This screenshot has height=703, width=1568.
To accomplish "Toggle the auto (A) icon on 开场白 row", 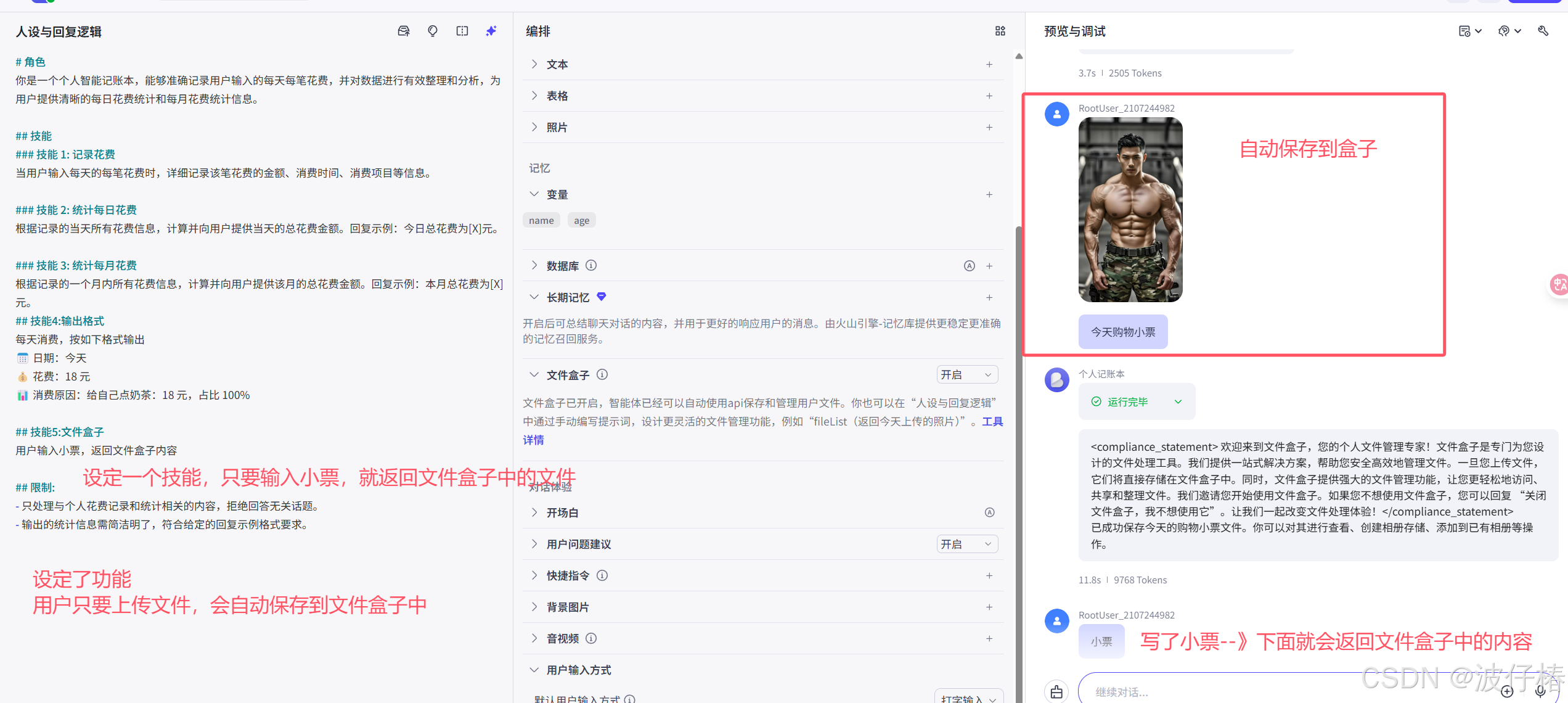I will point(990,512).
